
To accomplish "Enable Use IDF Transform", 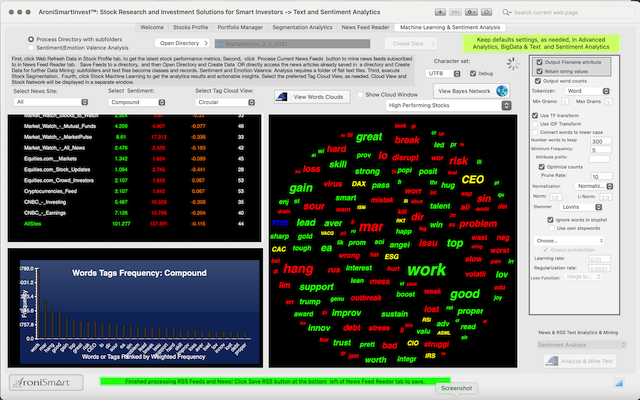I will (535, 124).
